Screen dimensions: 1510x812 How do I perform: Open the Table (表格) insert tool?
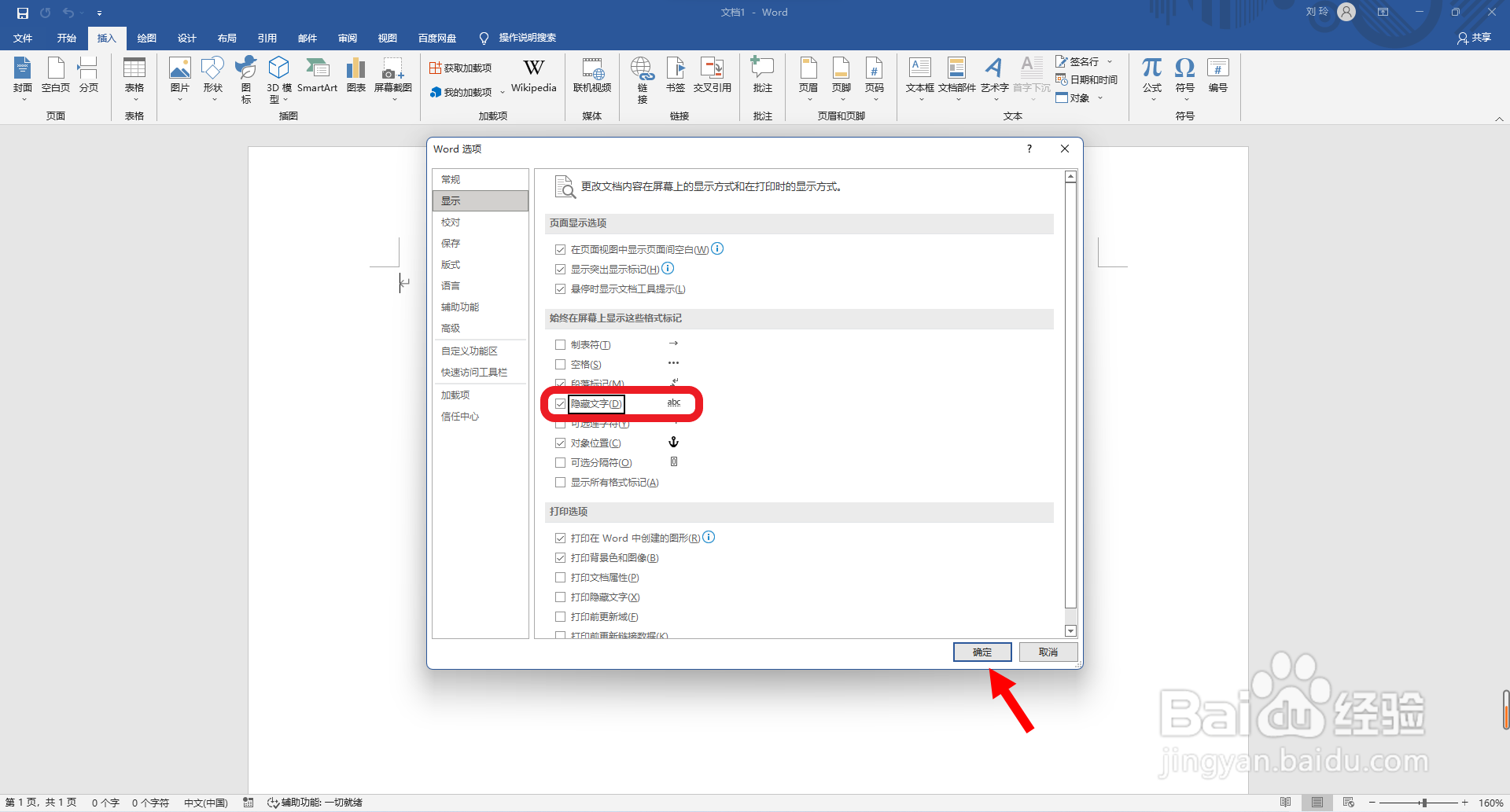[134, 79]
